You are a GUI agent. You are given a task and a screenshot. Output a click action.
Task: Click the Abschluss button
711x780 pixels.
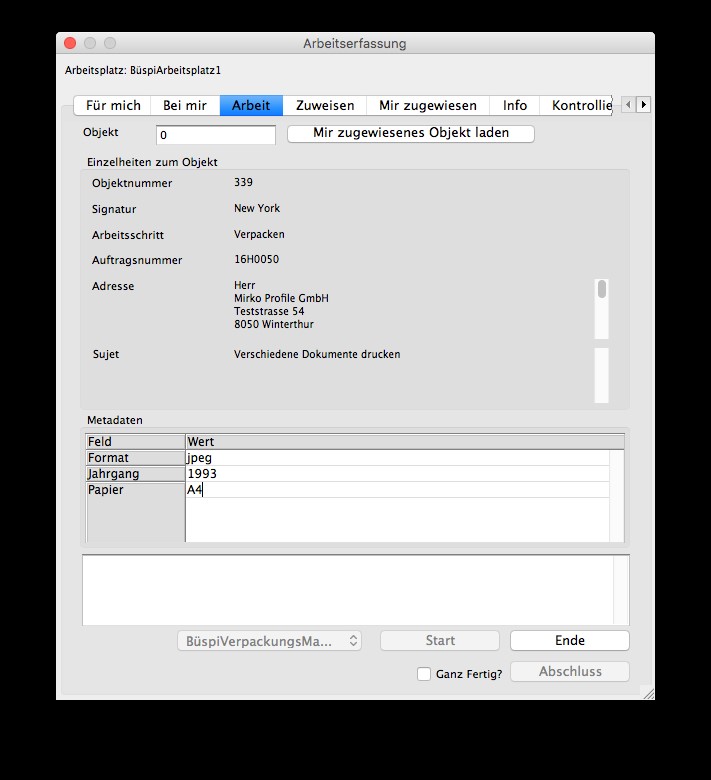pyautogui.click(x=570, y=672)
